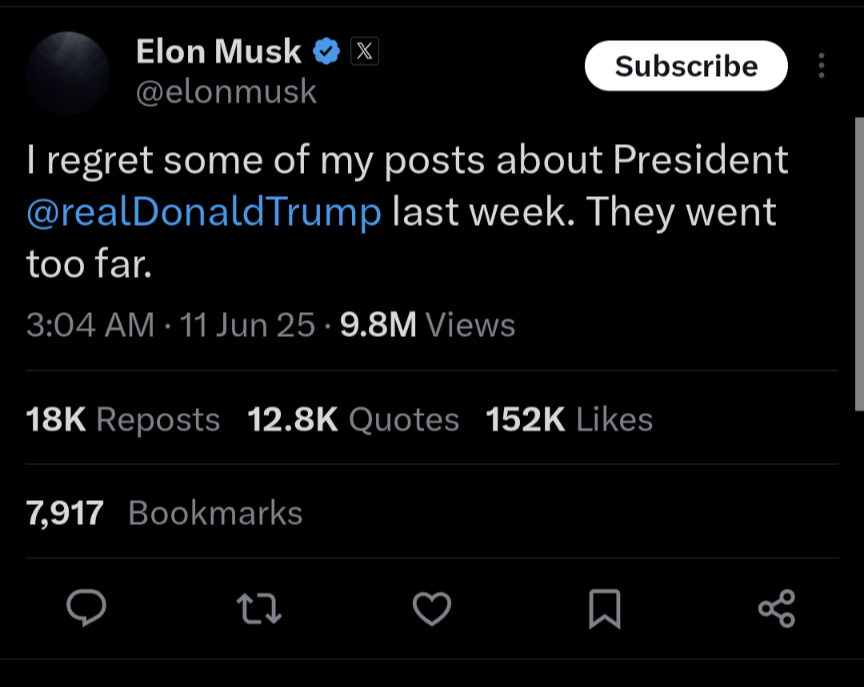Click the 9.8M Views count

tap(428, 325)
